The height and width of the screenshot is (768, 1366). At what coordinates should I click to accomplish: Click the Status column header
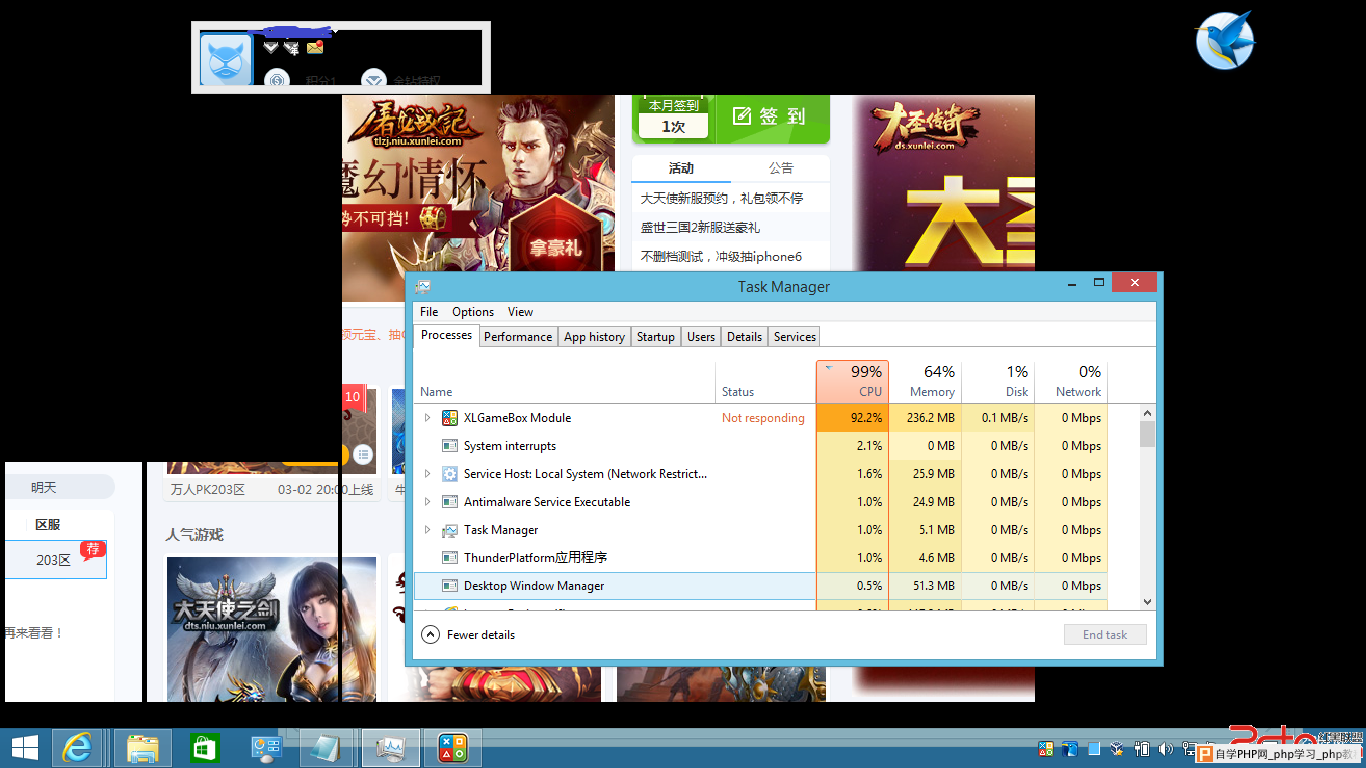pyautogui.click(x=766, y=381)
